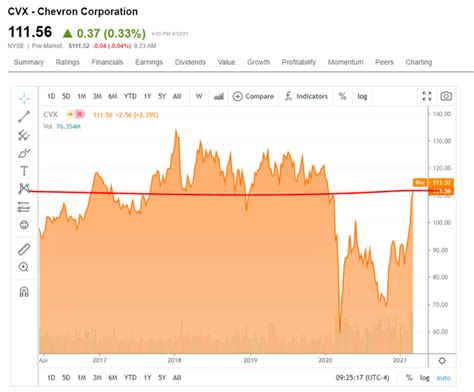Image resolution: width=474 pixels, height=392 pixels.
Task: Open the emoji icons tool
Action: pyautogui.click(x=24, y=225)
